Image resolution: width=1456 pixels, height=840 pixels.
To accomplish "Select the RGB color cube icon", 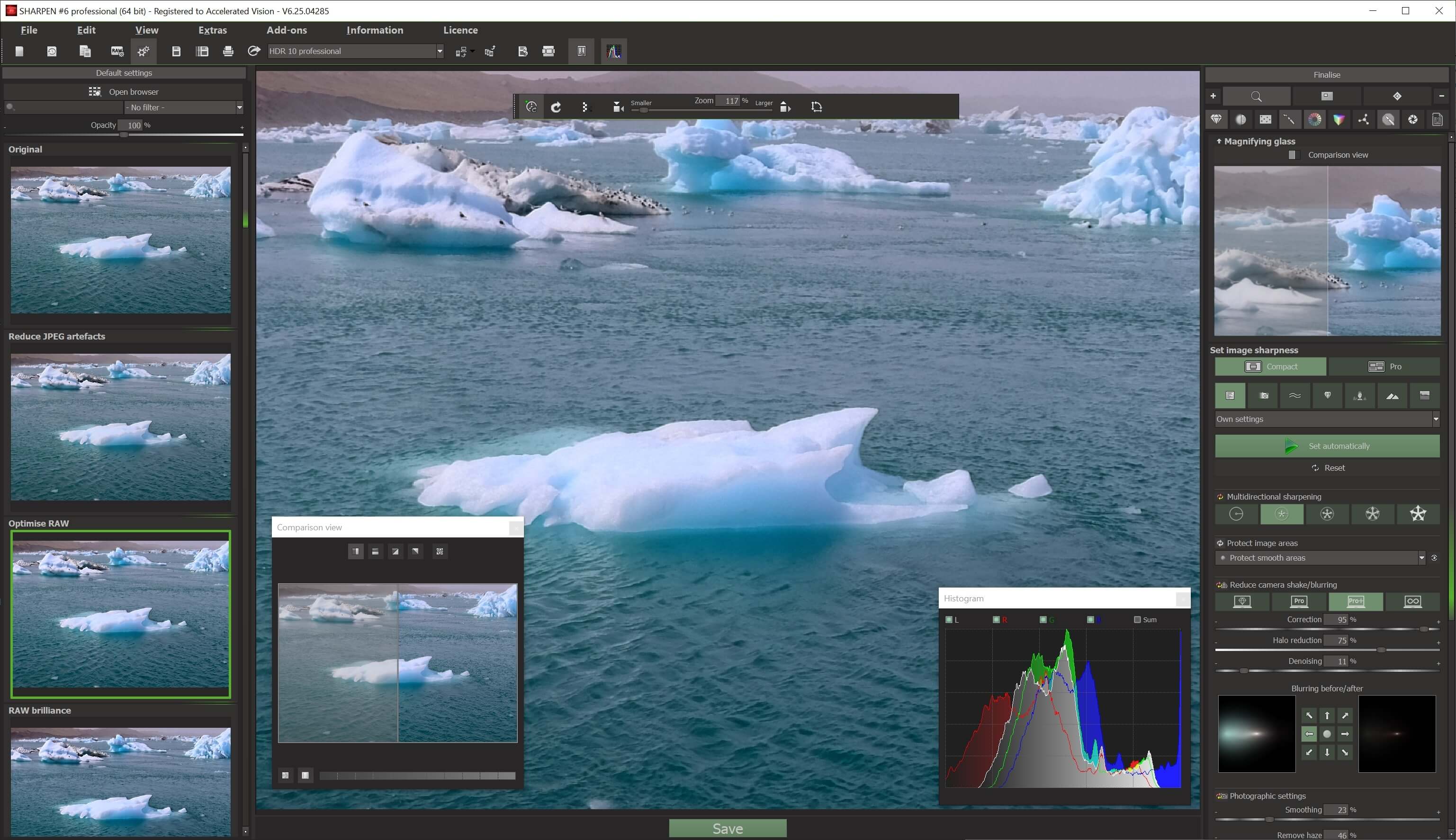I will pyautogui.click(x=1339, y=119).
